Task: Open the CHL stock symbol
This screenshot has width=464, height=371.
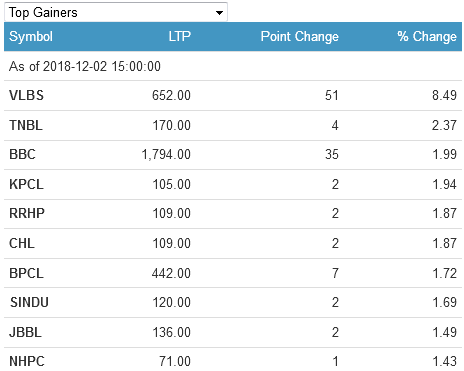Action: click(22, 243)
